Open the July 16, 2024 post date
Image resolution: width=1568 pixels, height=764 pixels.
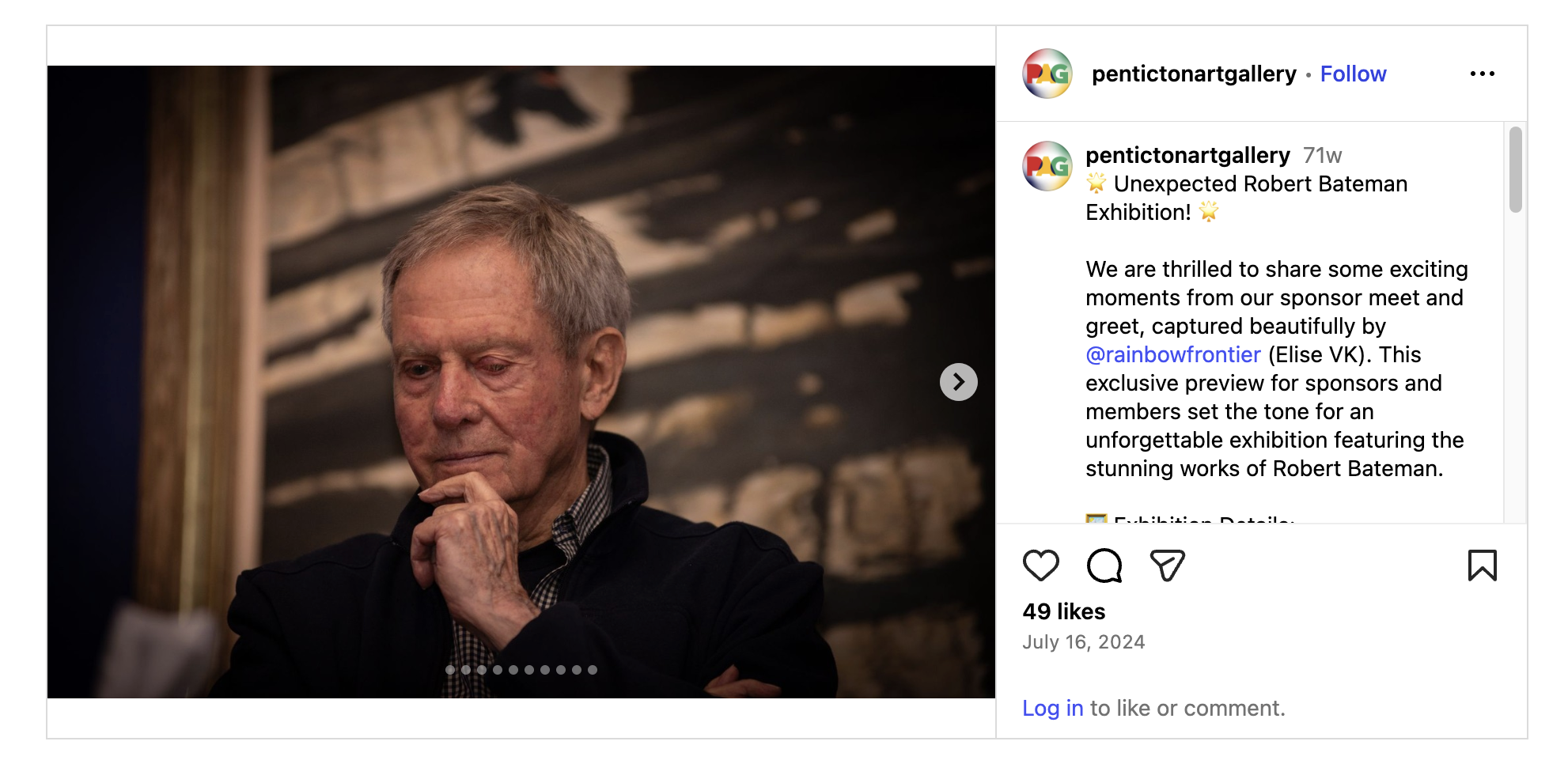click(x=1083, y=641)
